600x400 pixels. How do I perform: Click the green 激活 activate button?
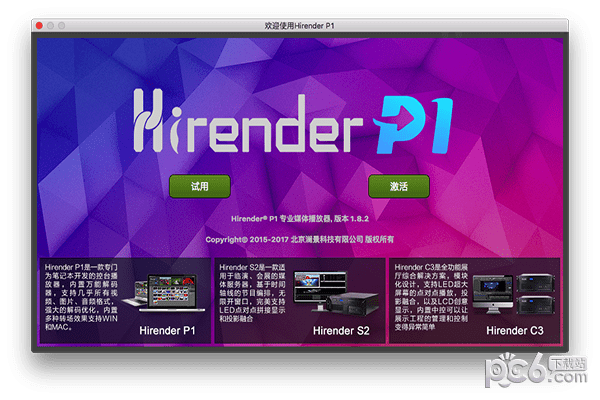tap(399, 186)
